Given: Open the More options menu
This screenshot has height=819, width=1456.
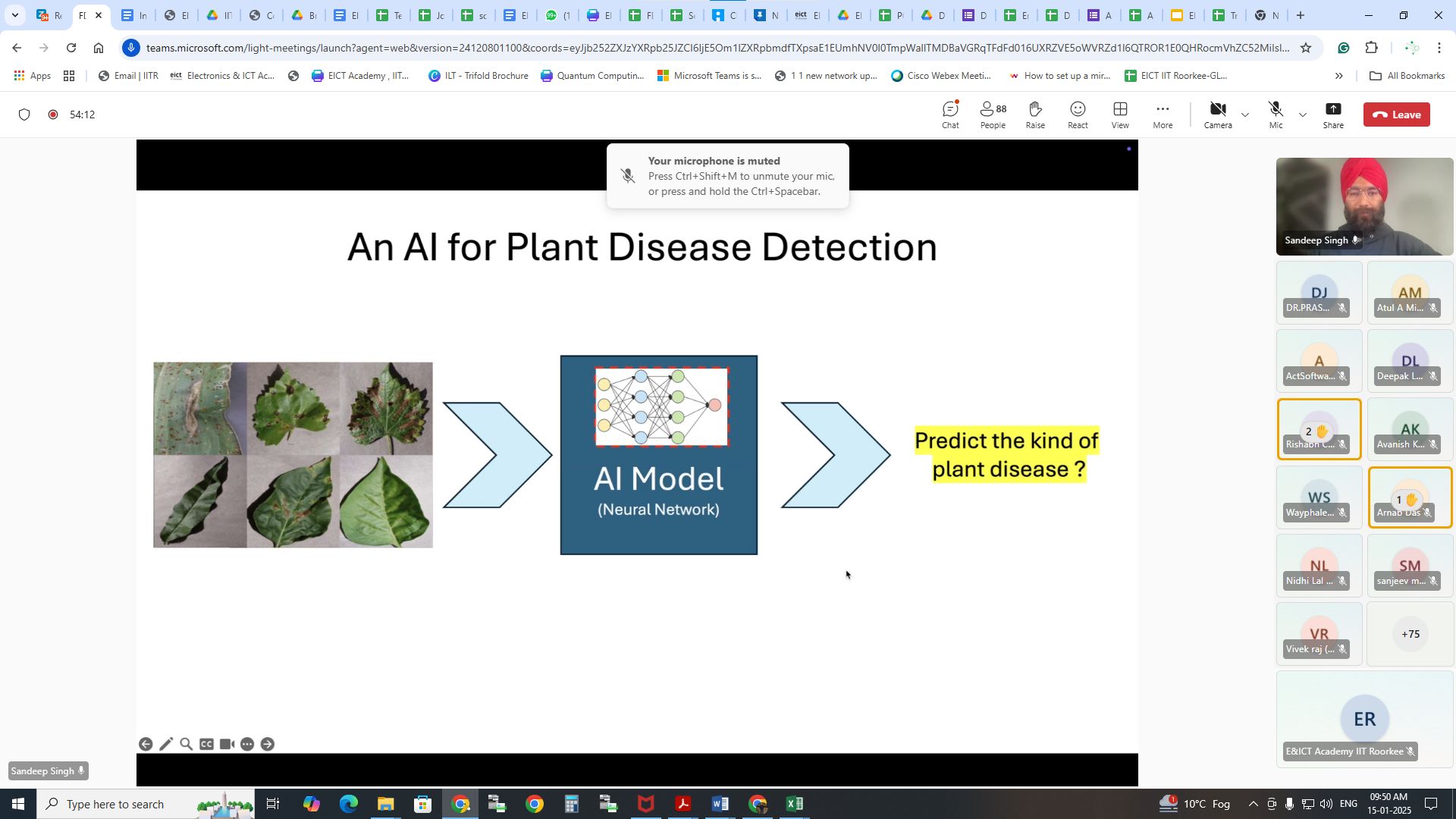Looking at the screenshot, I should coord(1163,115).
